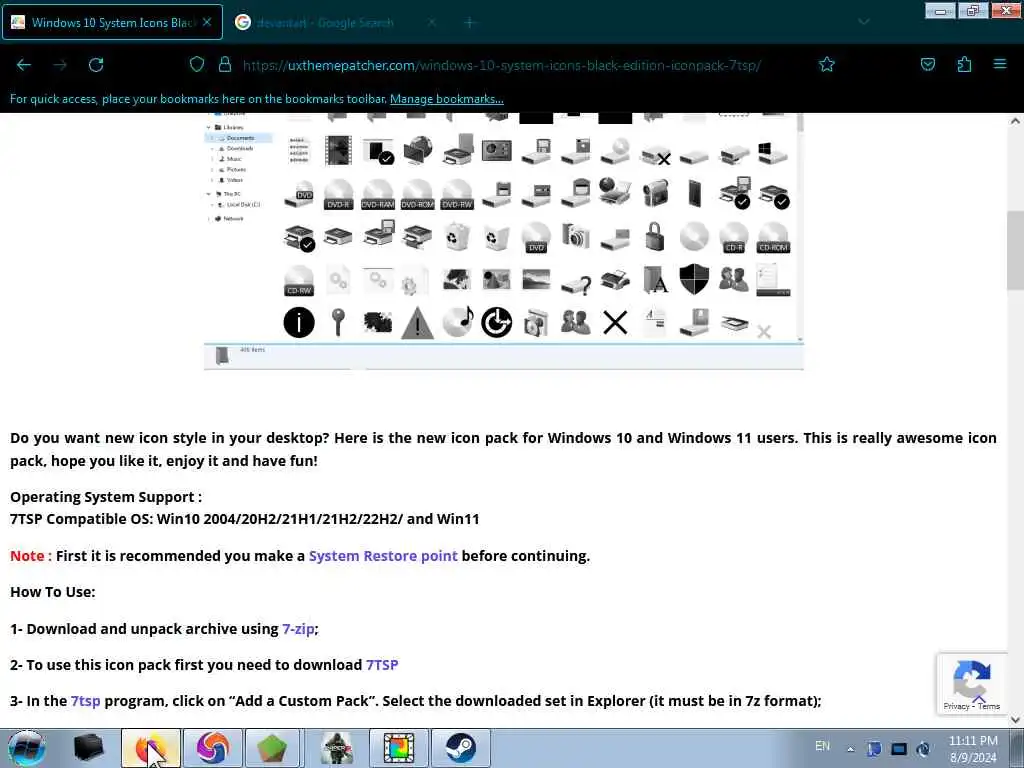
Task: Focus the uxthemepatcher.com address bar
Action: point(502,65)
